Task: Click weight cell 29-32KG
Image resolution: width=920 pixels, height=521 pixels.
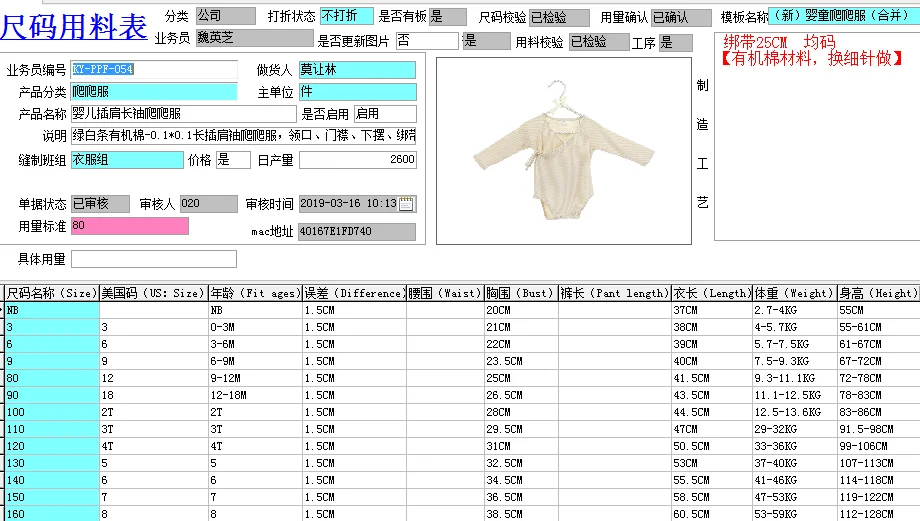Action: pyautogui.click(x=794, y=429)
